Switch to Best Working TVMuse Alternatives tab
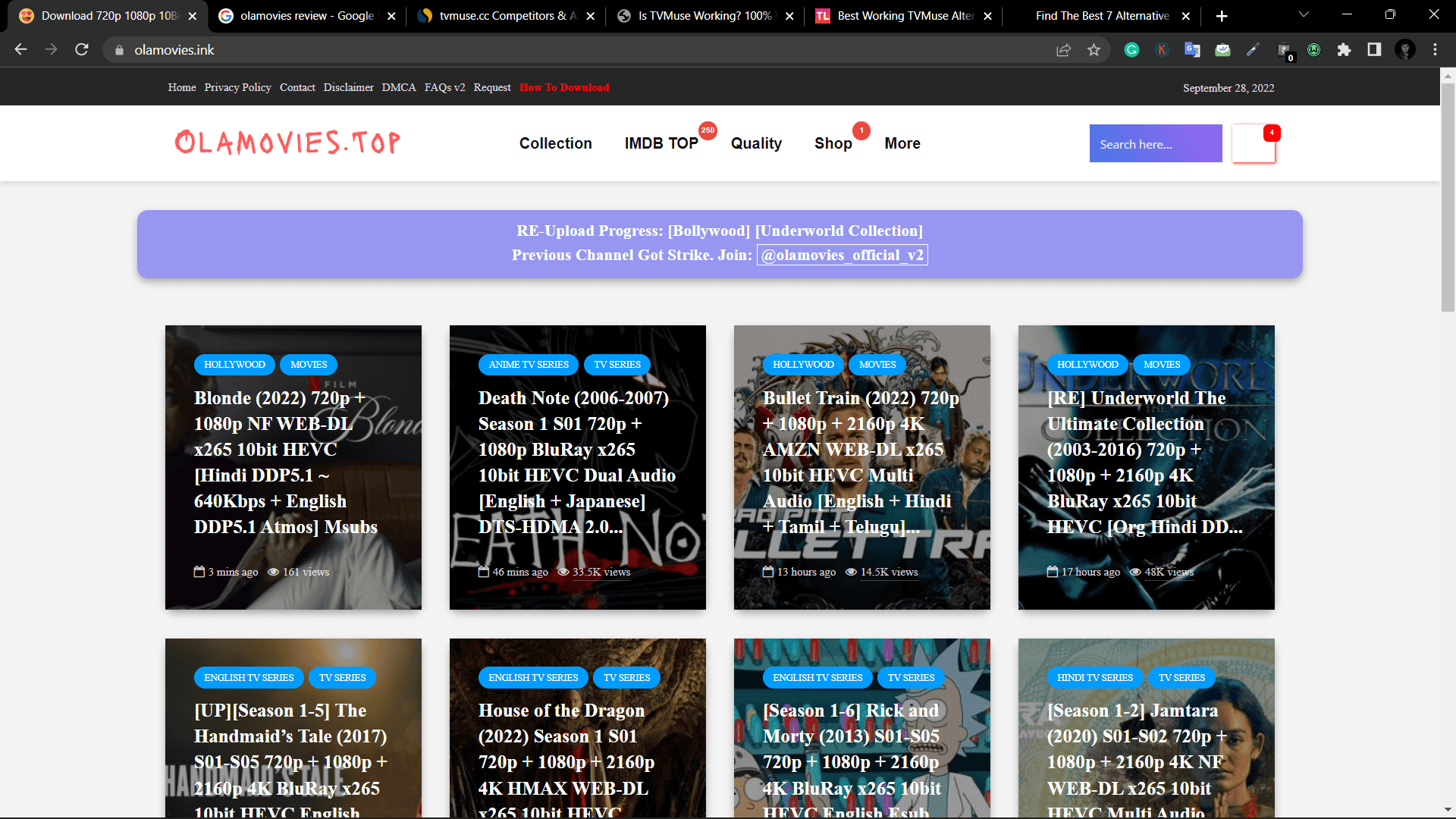The height and width of the screenshot is (819, 1456). click(x=905, y=16)
